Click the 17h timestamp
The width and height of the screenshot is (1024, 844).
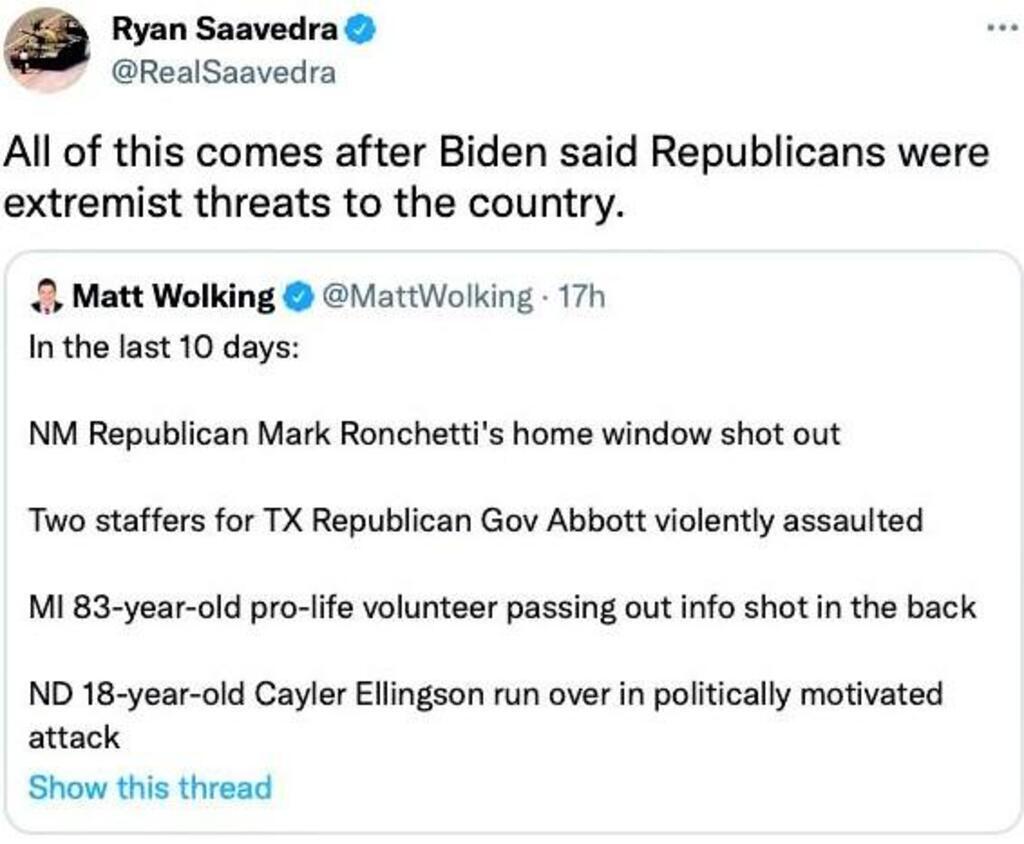click(581, 296)
